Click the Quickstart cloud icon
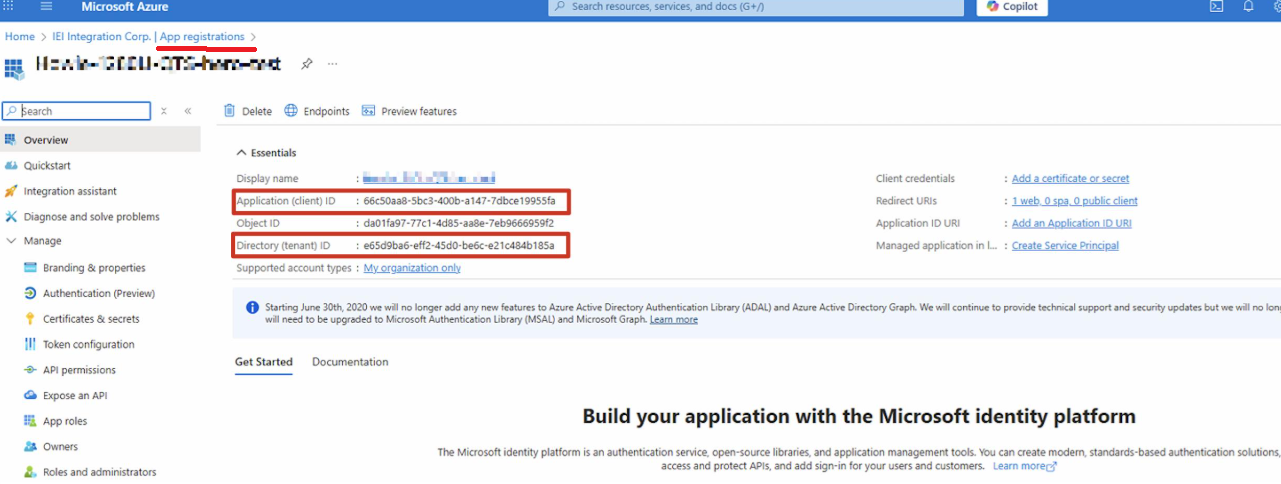This screenshot has height=484, width=1281. tap(11, 166)
